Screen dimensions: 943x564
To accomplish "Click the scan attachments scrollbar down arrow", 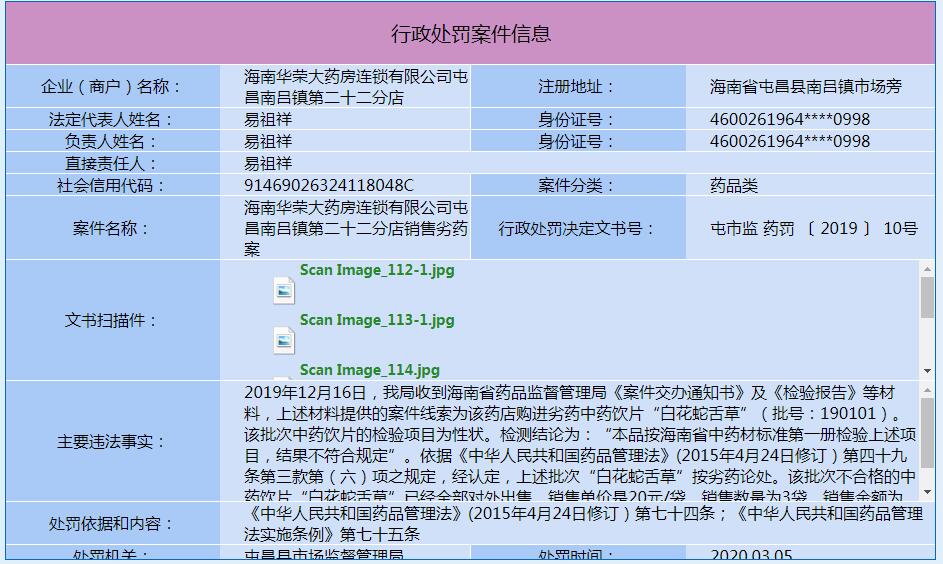I will 927,371.
